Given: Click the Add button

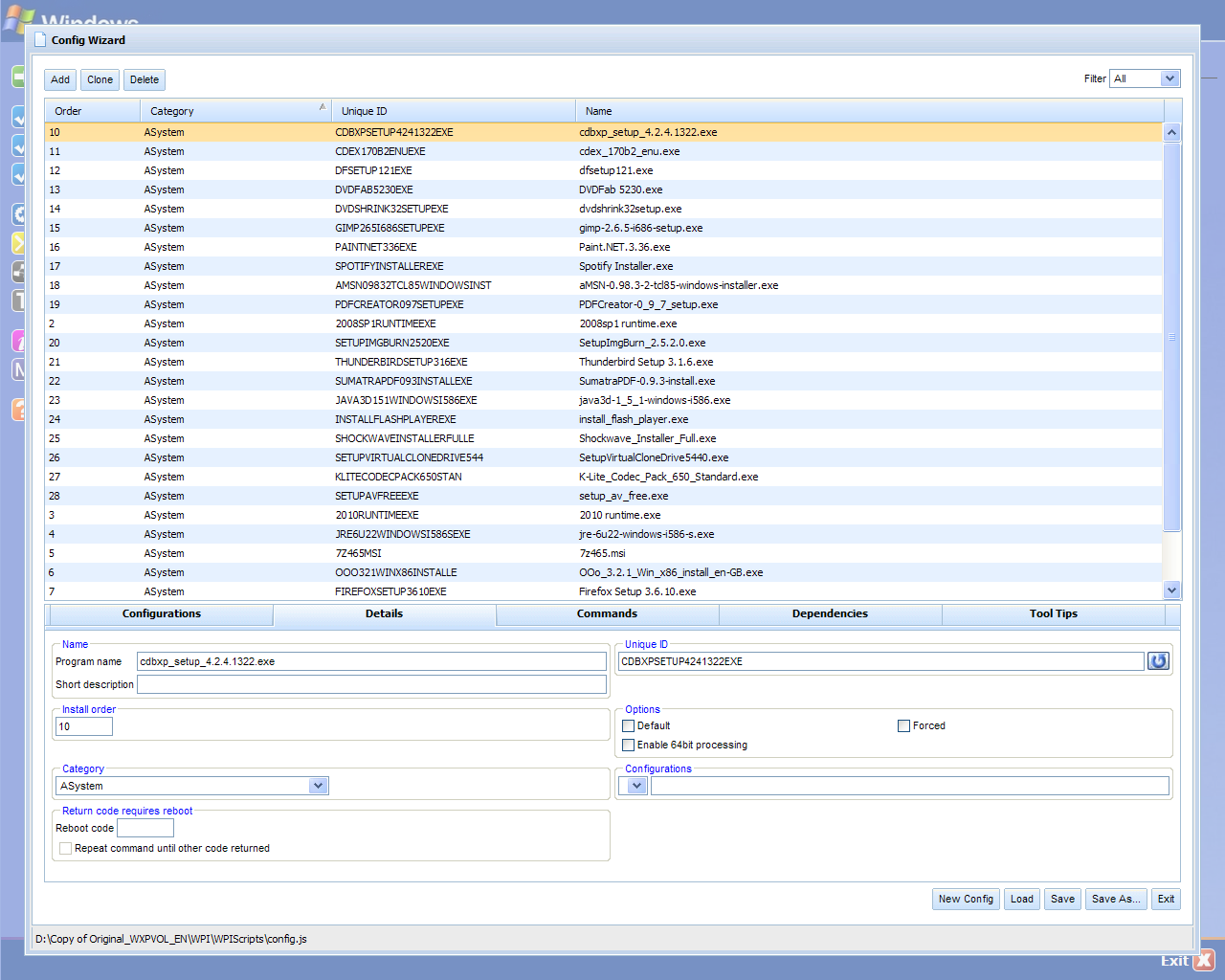Looking at the screenshot, I should coord(60,79).
